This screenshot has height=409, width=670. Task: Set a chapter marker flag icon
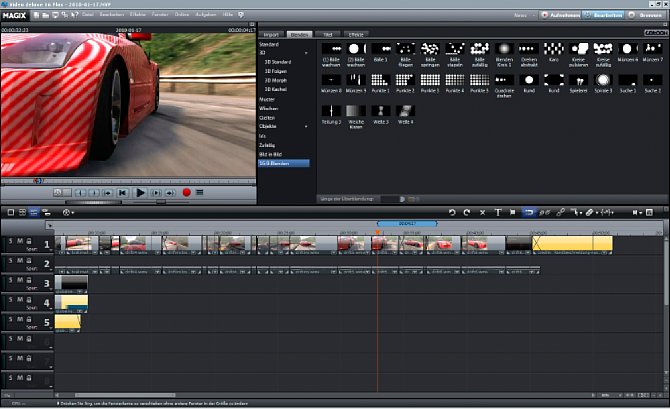tap(513, 212)
